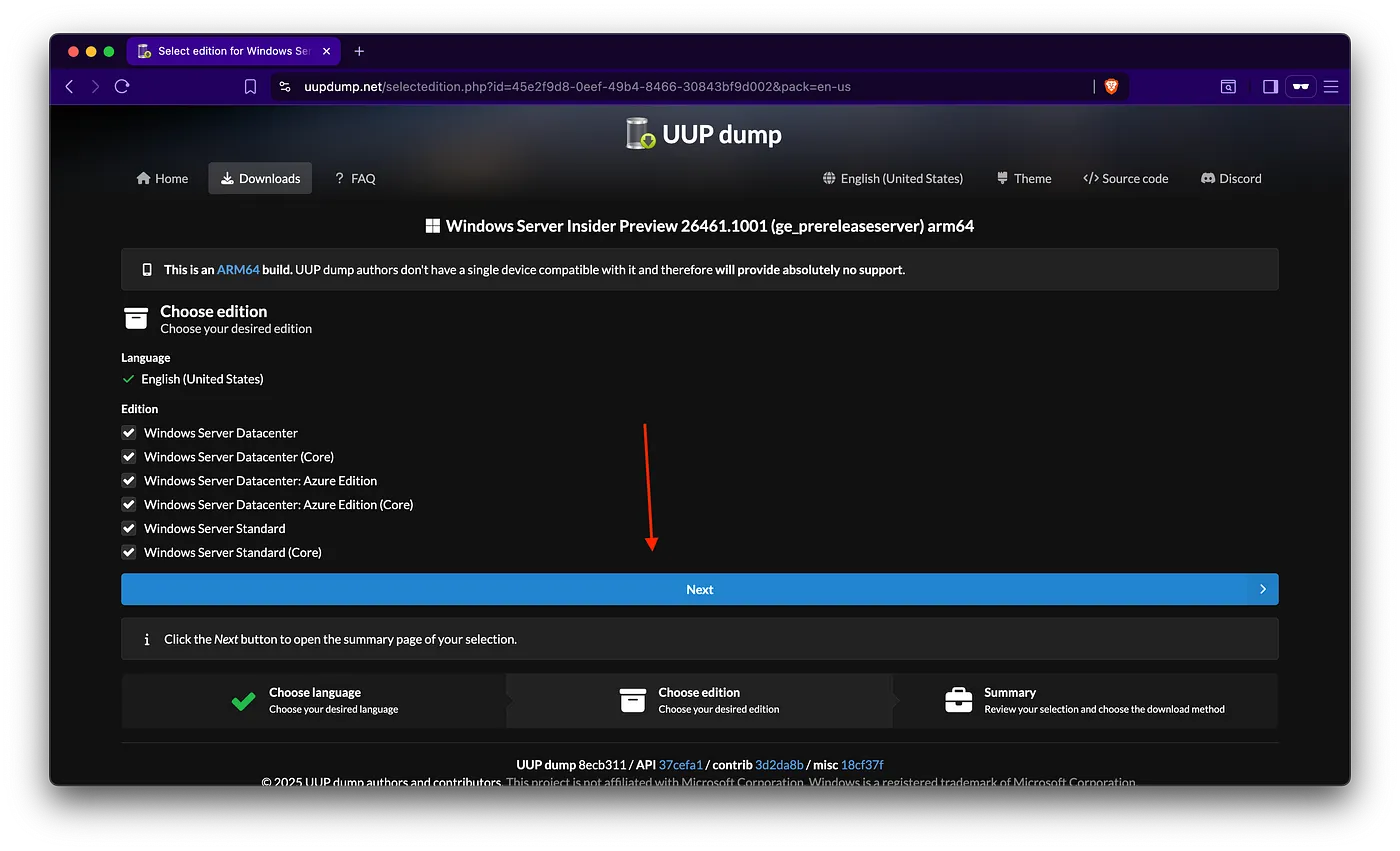The height and width of the screenshot is (851, 1400).
Task: Select the Choose language step
Action: [x=314, y=700]
